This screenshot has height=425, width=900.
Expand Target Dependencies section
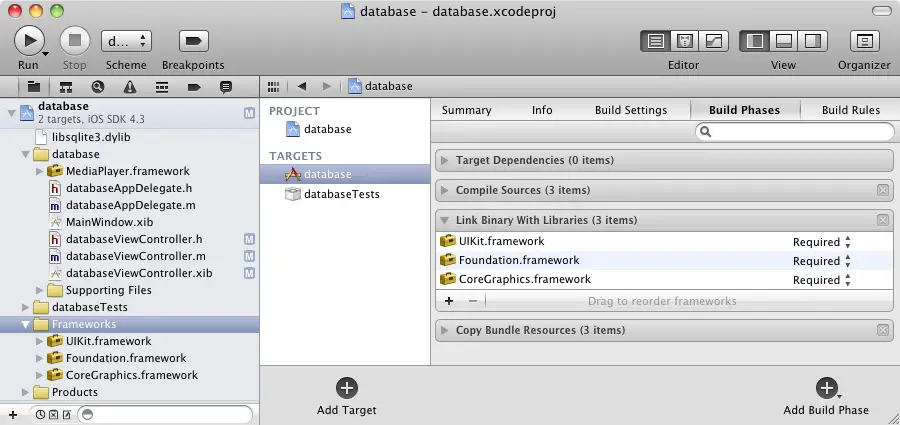(445, 160)
